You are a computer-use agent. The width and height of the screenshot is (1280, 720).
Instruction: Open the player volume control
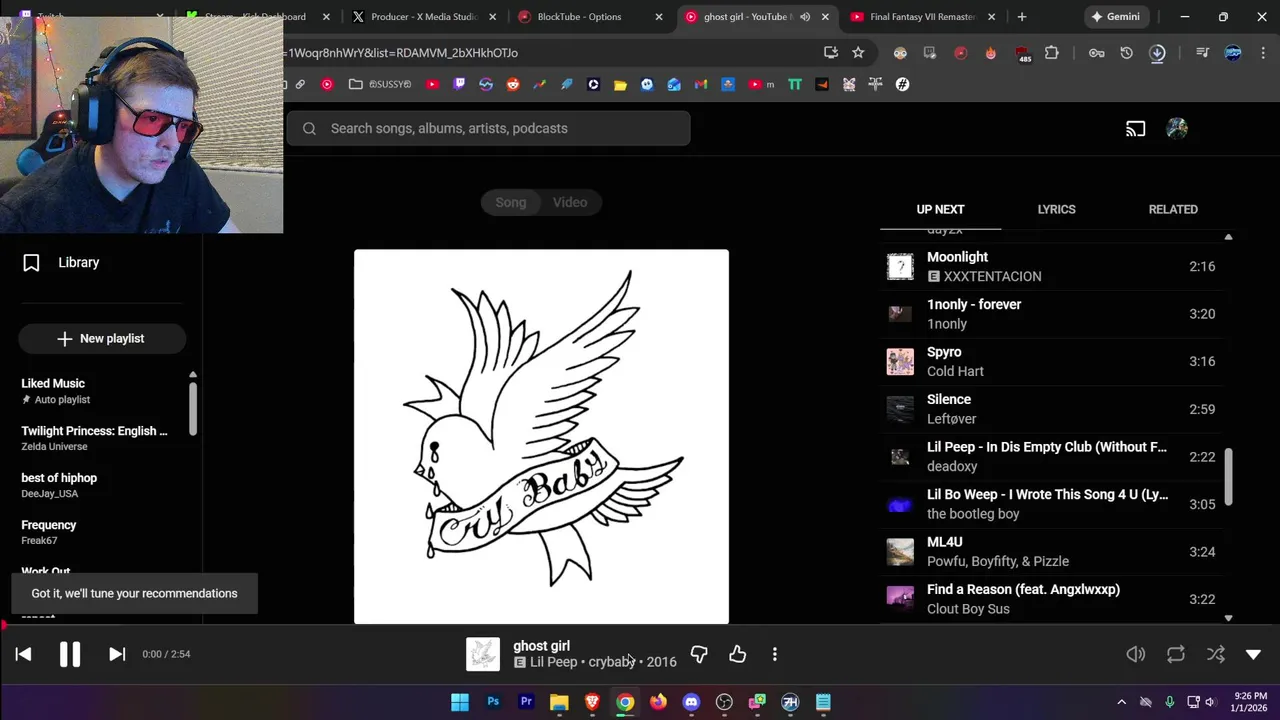(x=1136, y=654)
